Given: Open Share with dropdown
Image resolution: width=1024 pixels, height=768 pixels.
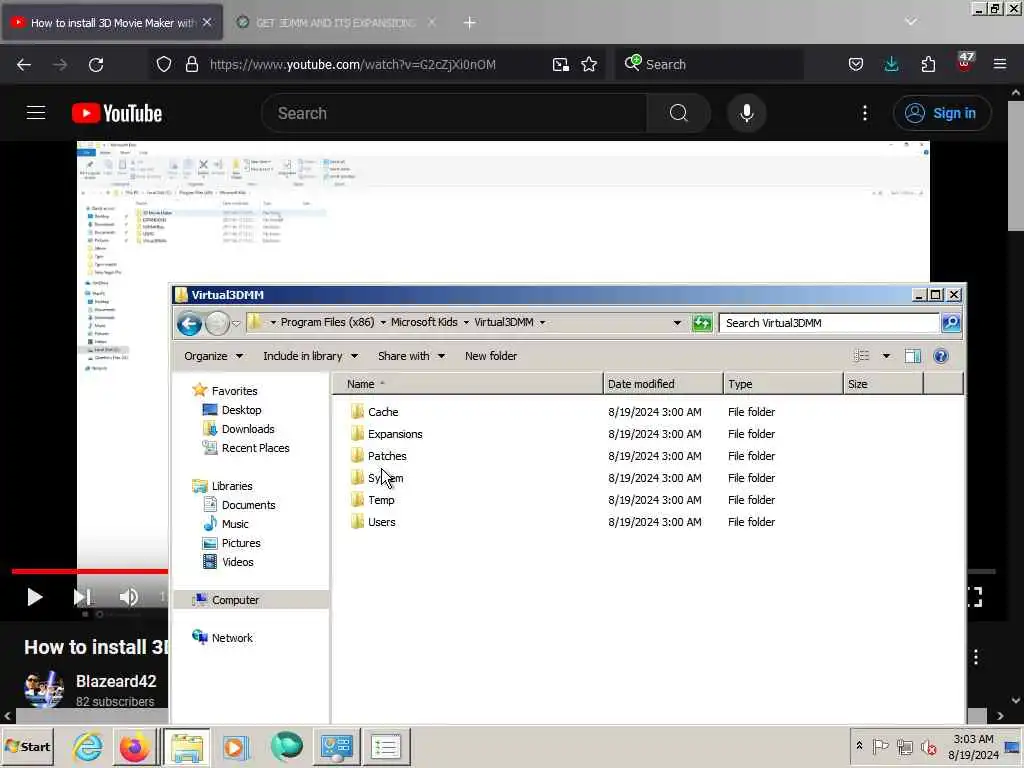Looking at the screenshot, I should point(411,356).
